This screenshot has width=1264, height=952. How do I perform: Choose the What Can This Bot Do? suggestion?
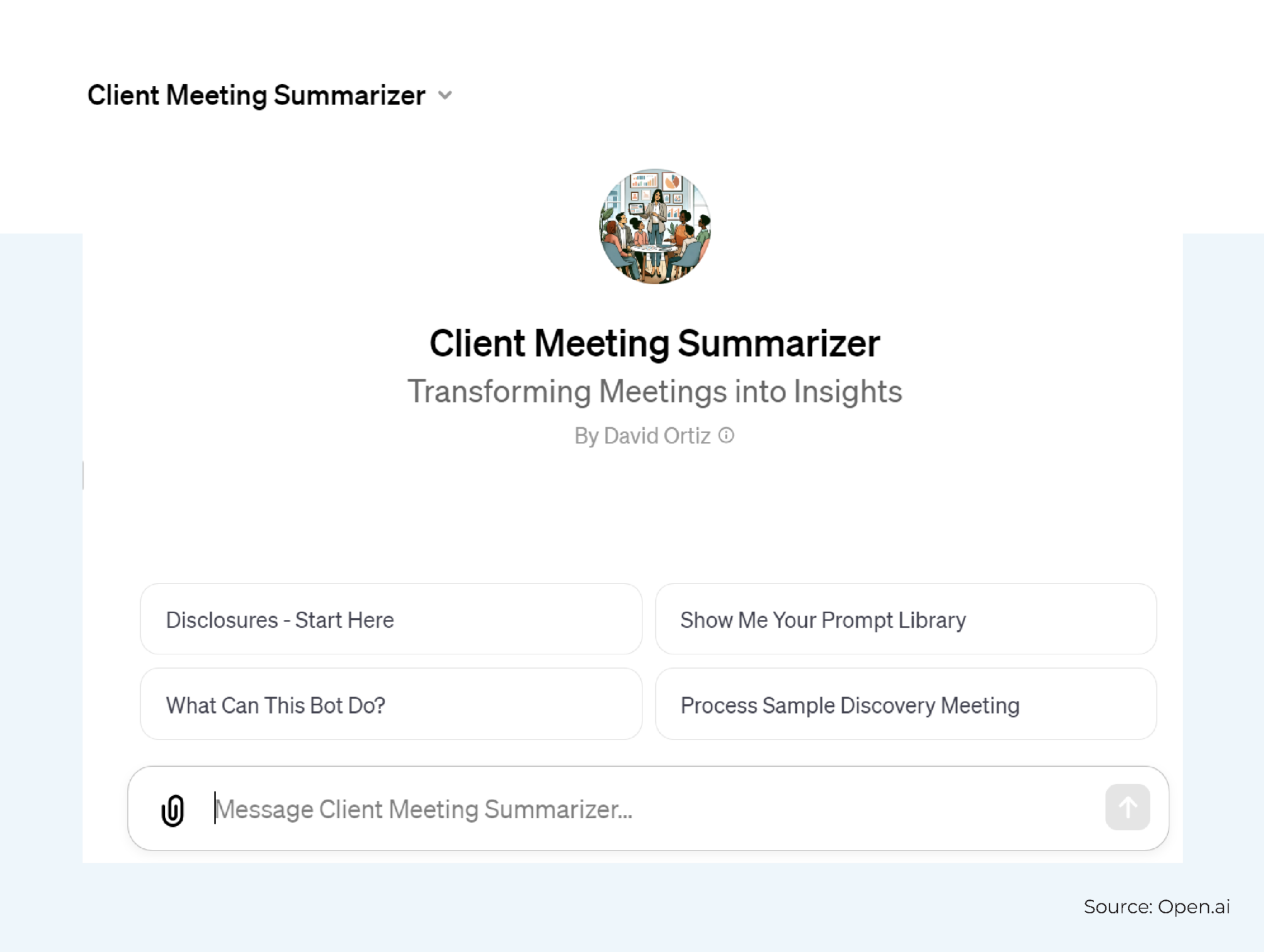point(391,704)
